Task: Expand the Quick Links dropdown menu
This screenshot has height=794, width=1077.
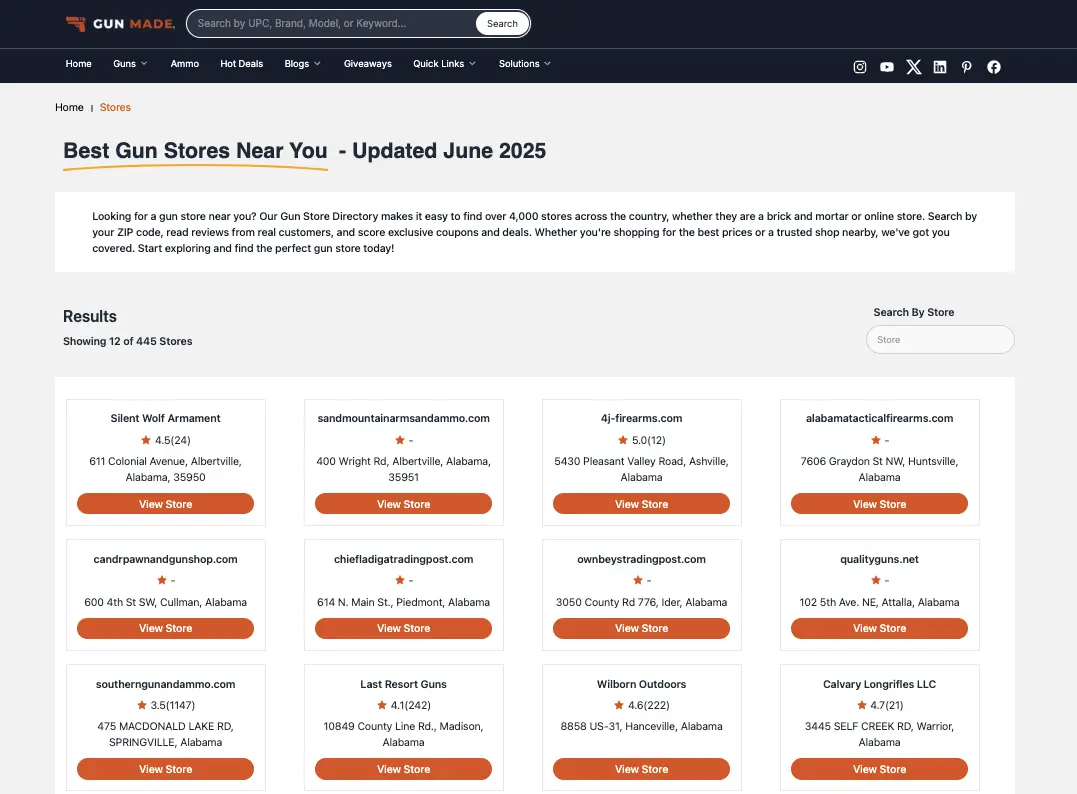Action: (444, 64)
